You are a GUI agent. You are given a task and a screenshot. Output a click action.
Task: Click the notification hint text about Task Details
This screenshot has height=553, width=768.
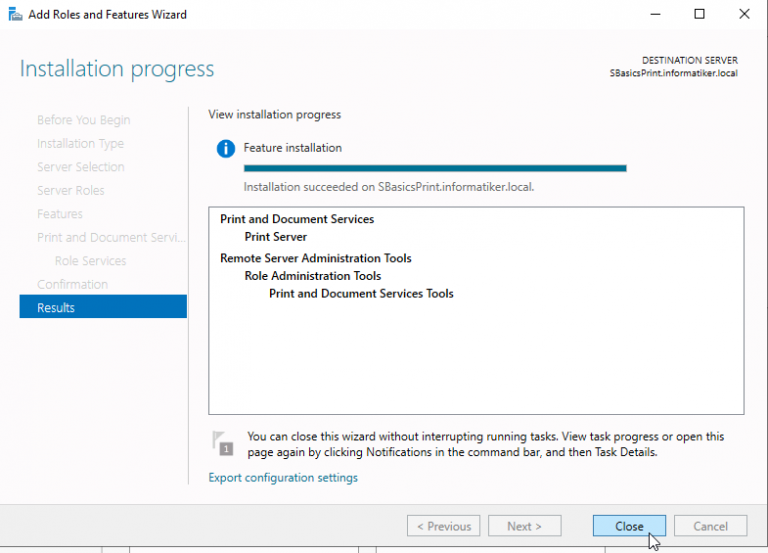click(485, 444)
